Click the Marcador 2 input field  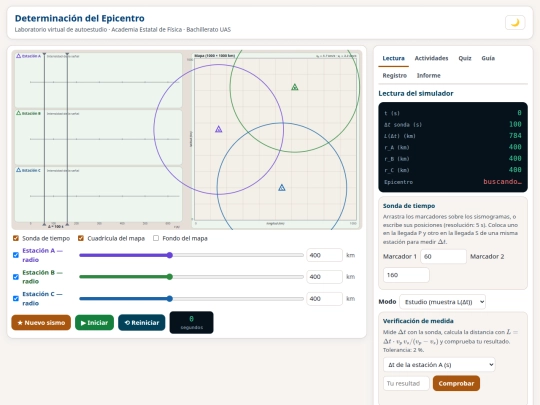(x=406, y=275)
